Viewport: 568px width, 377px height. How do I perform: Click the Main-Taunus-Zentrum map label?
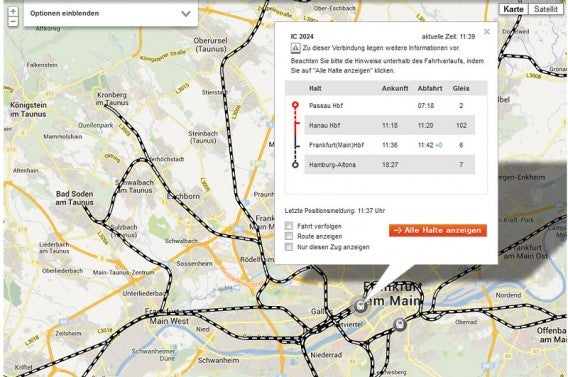pyautogui.click(x=124, y=272)
